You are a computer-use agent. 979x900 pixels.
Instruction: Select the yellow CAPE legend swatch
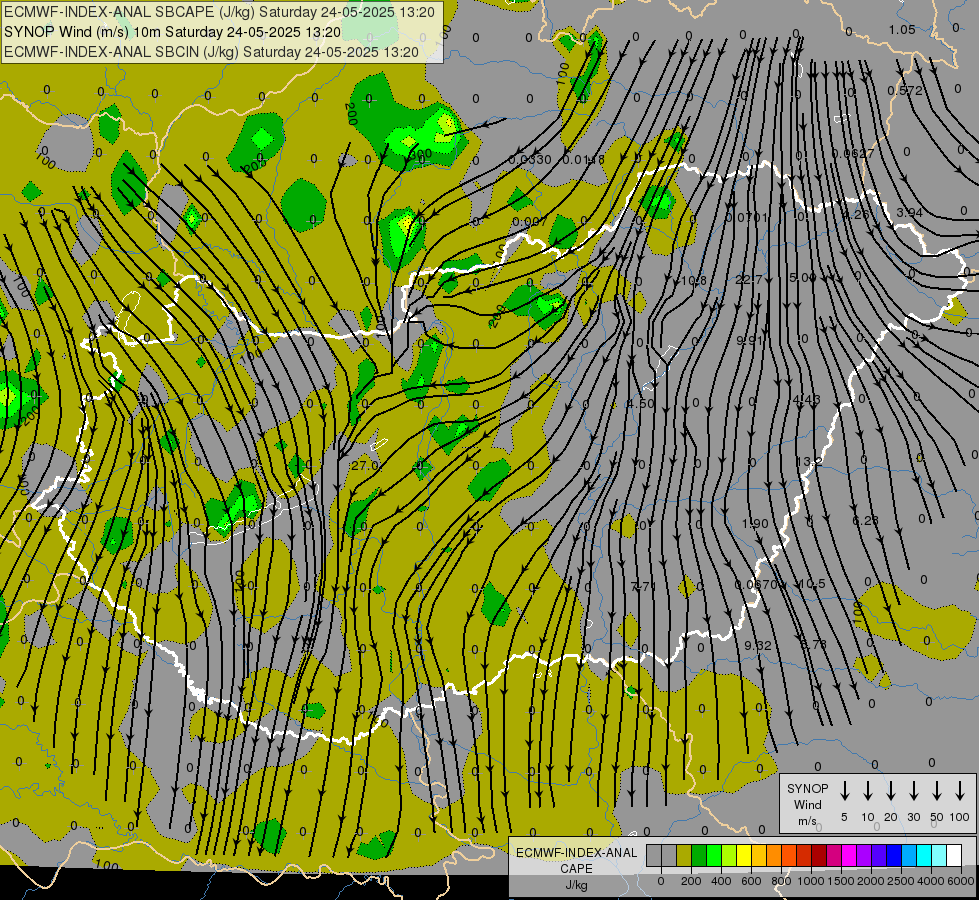(x=744, y=855)
